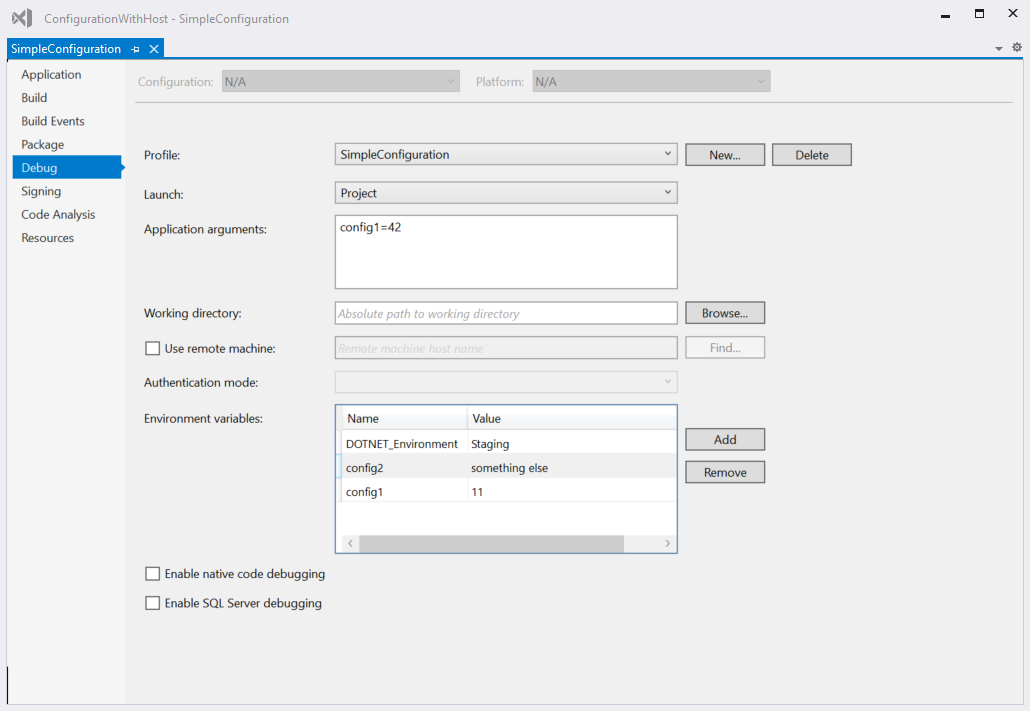Click right scroll arrow of environment variables grid

point(667,543)
